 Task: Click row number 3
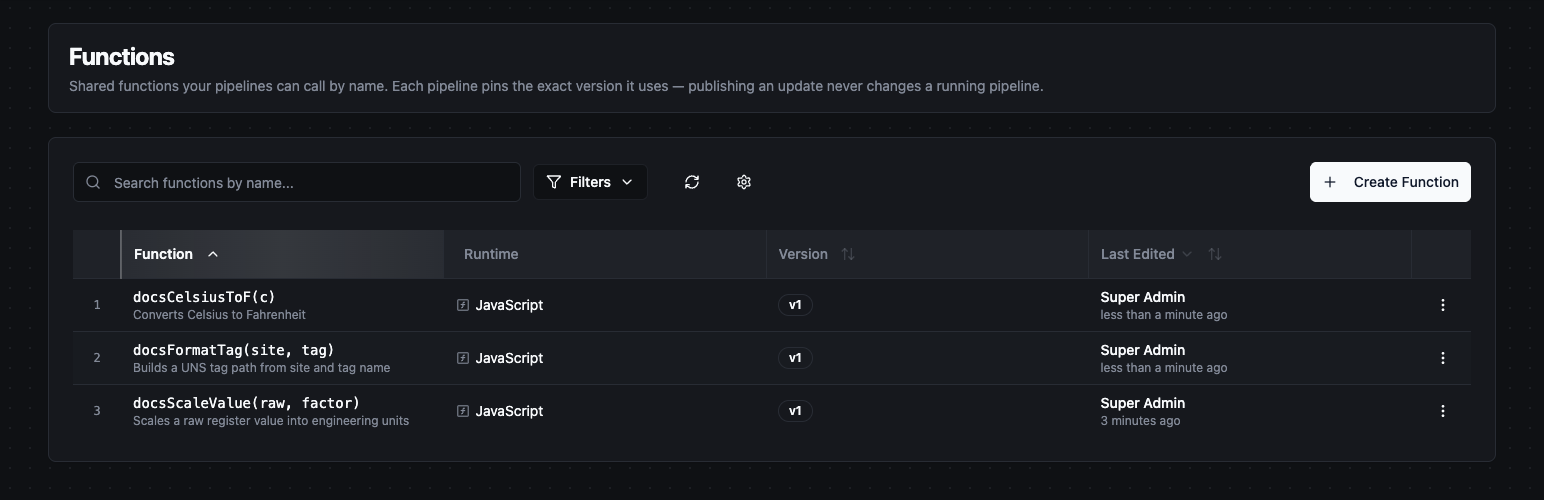(97, 411)
